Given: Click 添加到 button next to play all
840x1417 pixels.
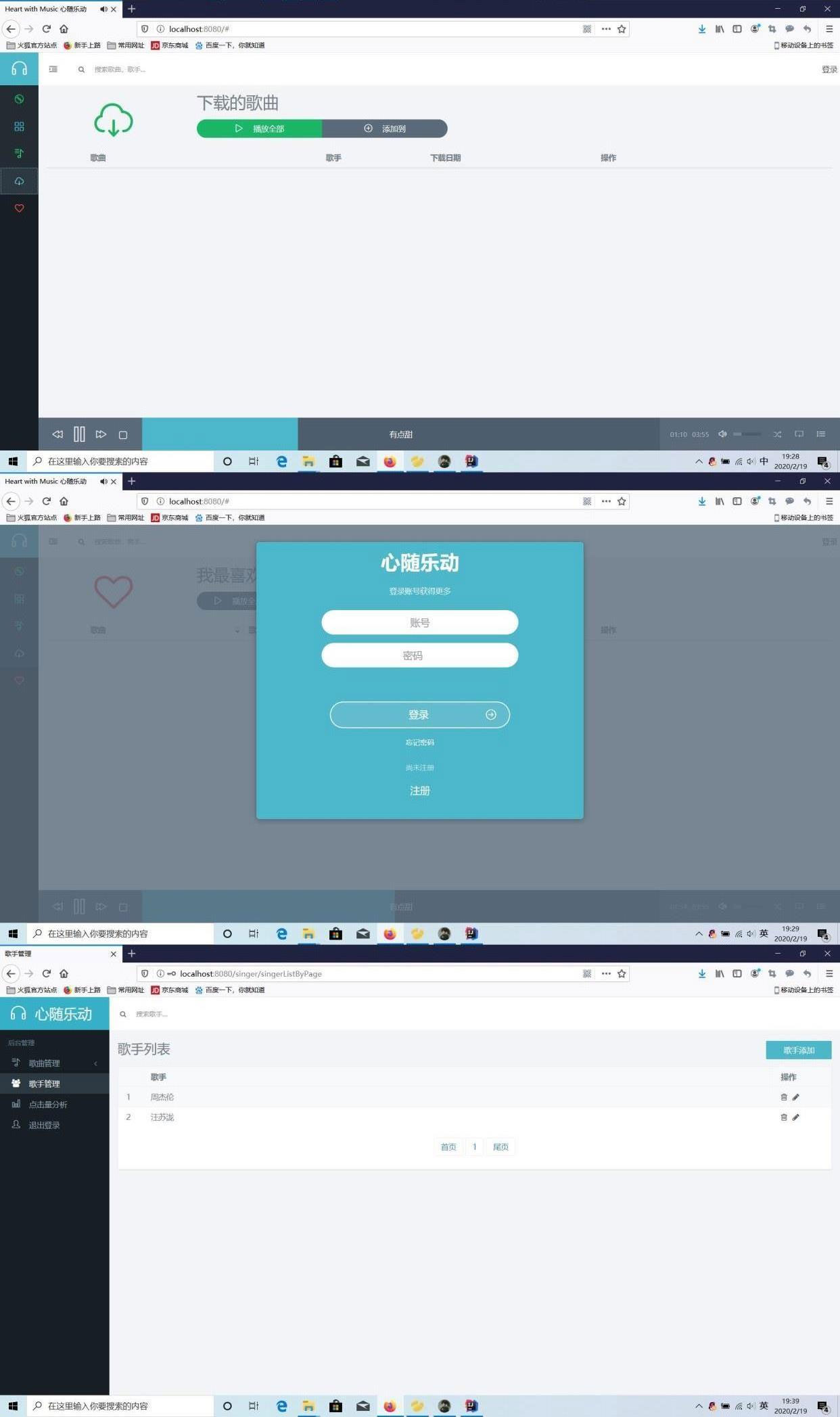Looking at the screenshot, I should (385, 129).
